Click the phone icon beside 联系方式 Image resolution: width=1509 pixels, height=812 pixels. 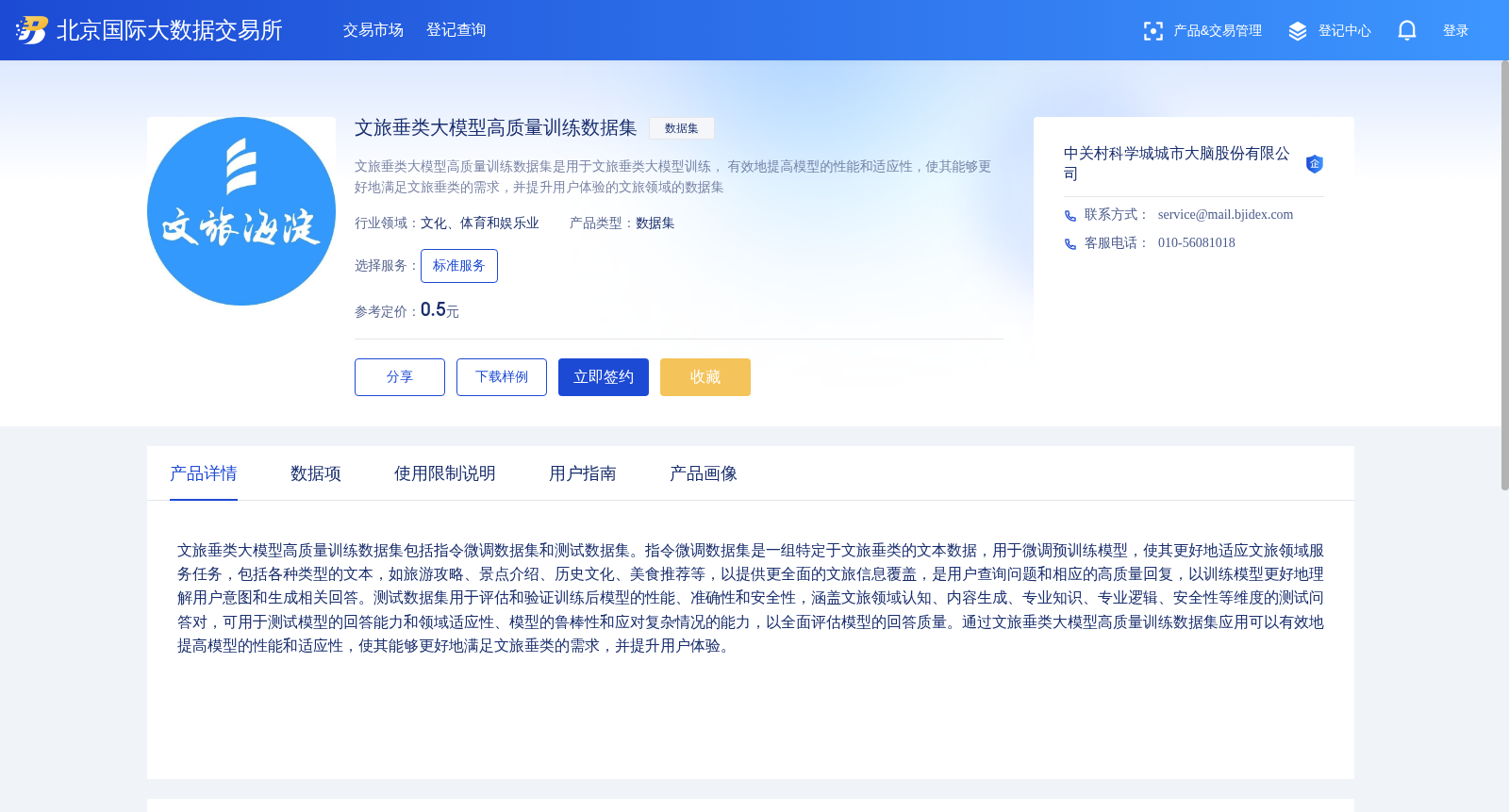click(1070, 216)
